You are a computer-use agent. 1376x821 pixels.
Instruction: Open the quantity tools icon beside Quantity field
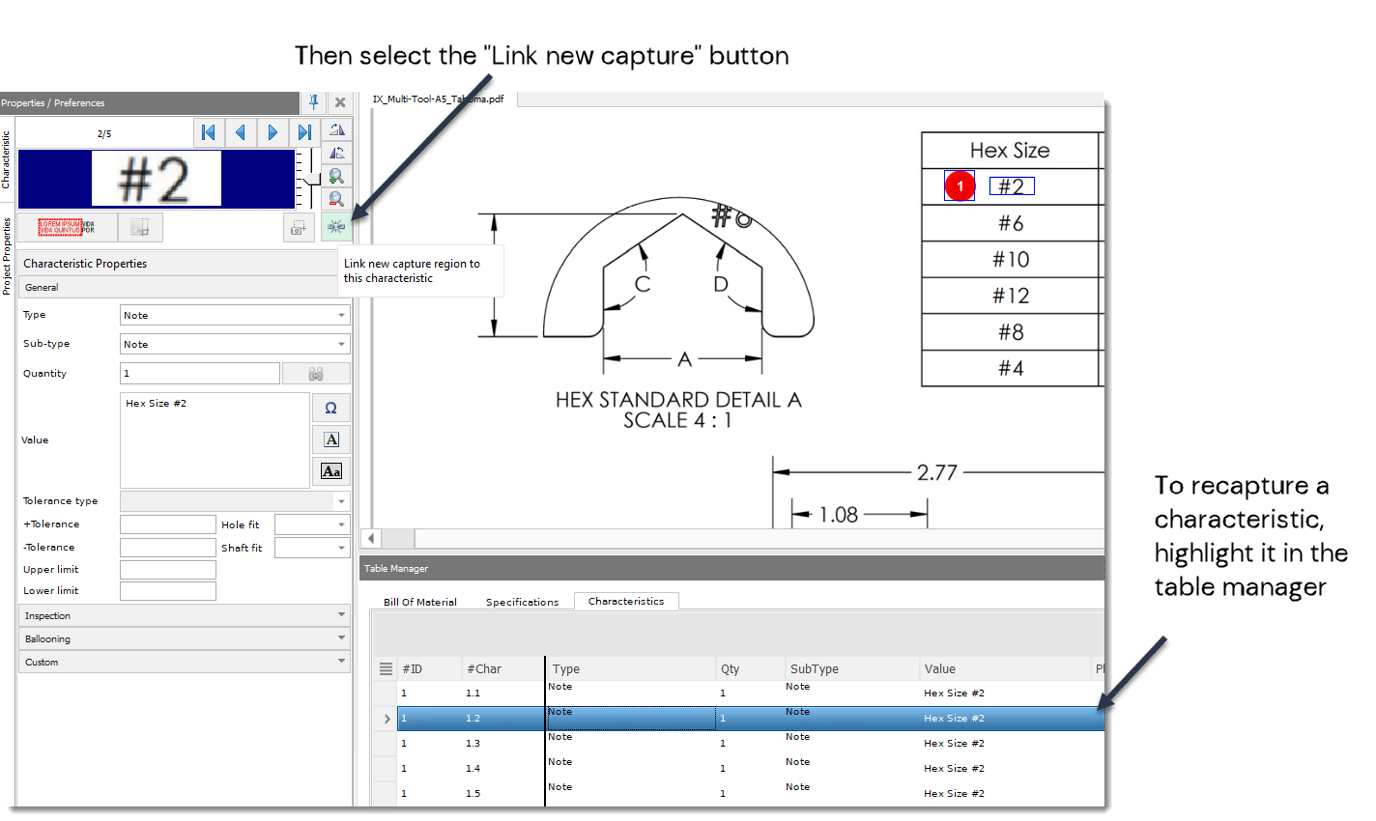click(315, 373)
